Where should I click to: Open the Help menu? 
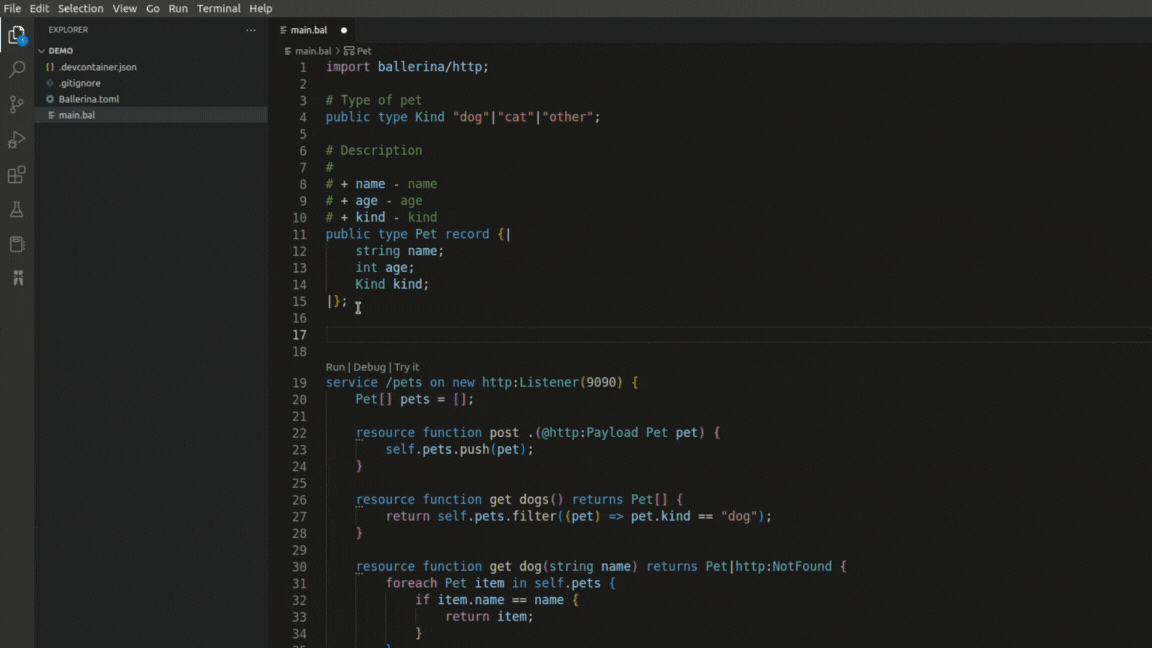261,9
